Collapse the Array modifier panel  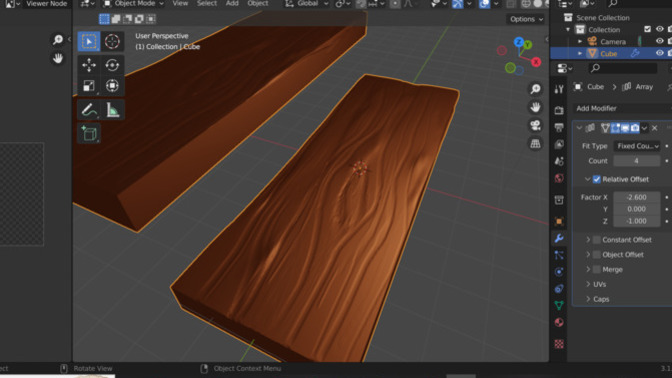[579, 128]
